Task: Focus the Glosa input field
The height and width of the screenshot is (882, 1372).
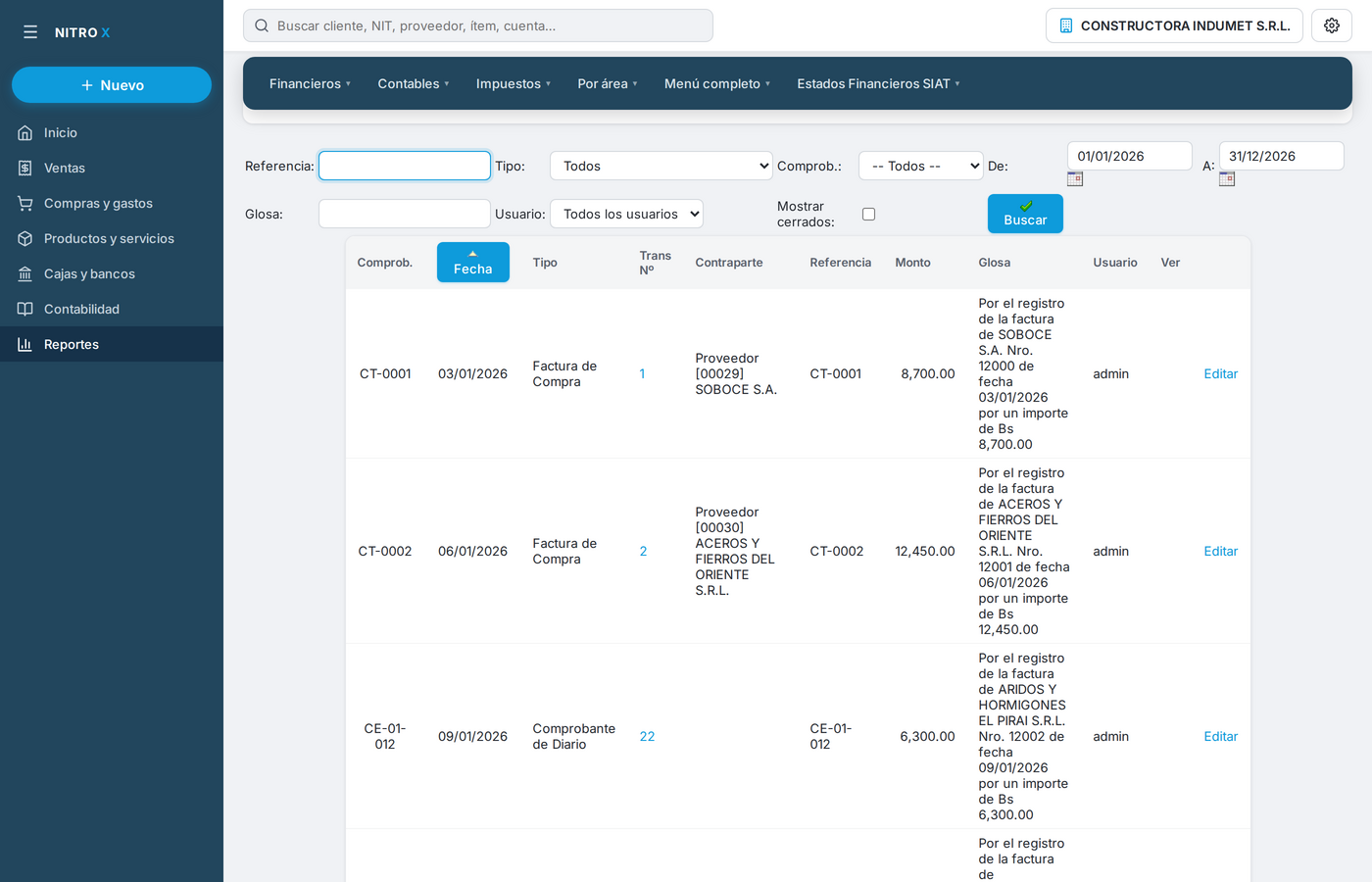Action: [405, 214]
